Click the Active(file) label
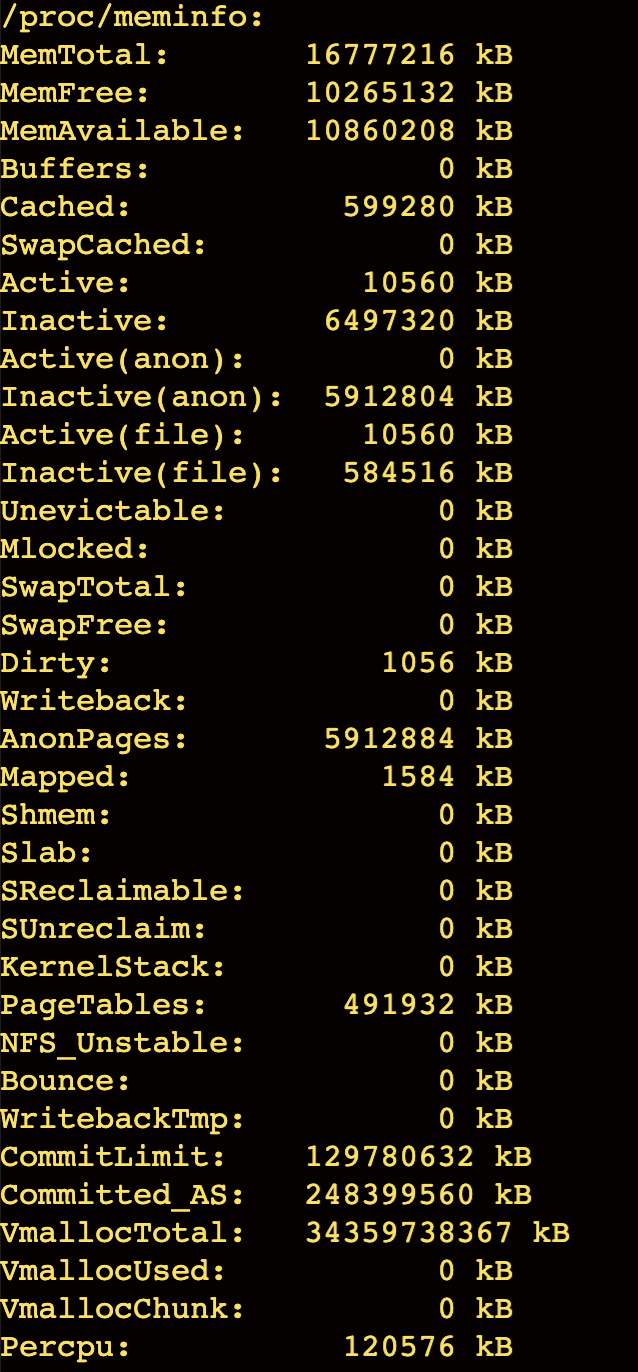This screenshot has width=638, height=1372. point(123,435)
